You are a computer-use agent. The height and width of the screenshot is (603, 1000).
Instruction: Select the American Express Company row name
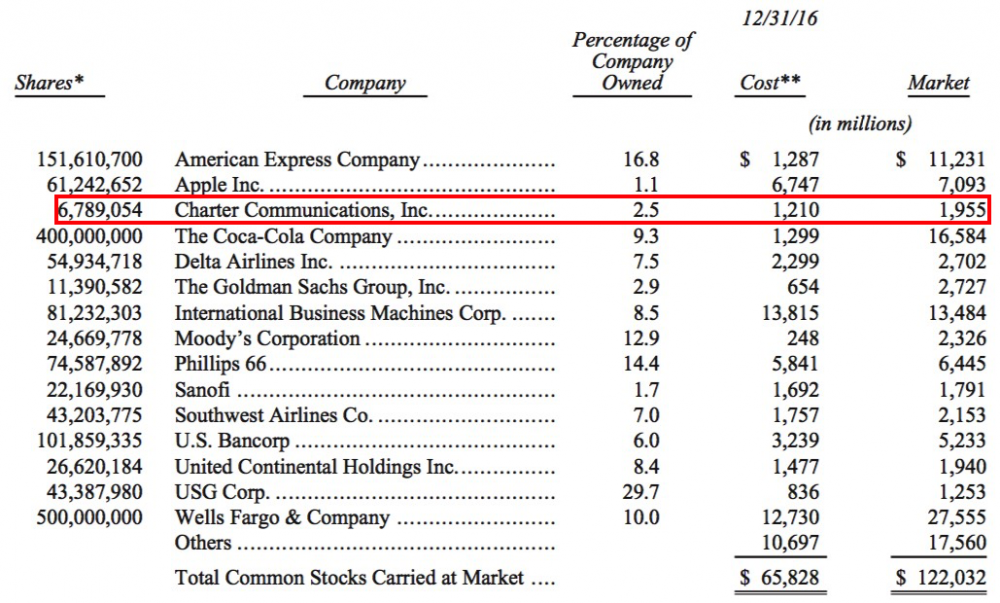[x=298, y=159]
